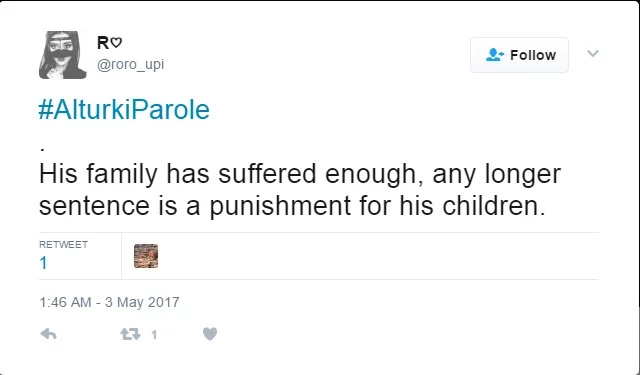Expand the tweet options chevron
The width and height of the screenshot is (640, 375).
(x=593, y=53)
